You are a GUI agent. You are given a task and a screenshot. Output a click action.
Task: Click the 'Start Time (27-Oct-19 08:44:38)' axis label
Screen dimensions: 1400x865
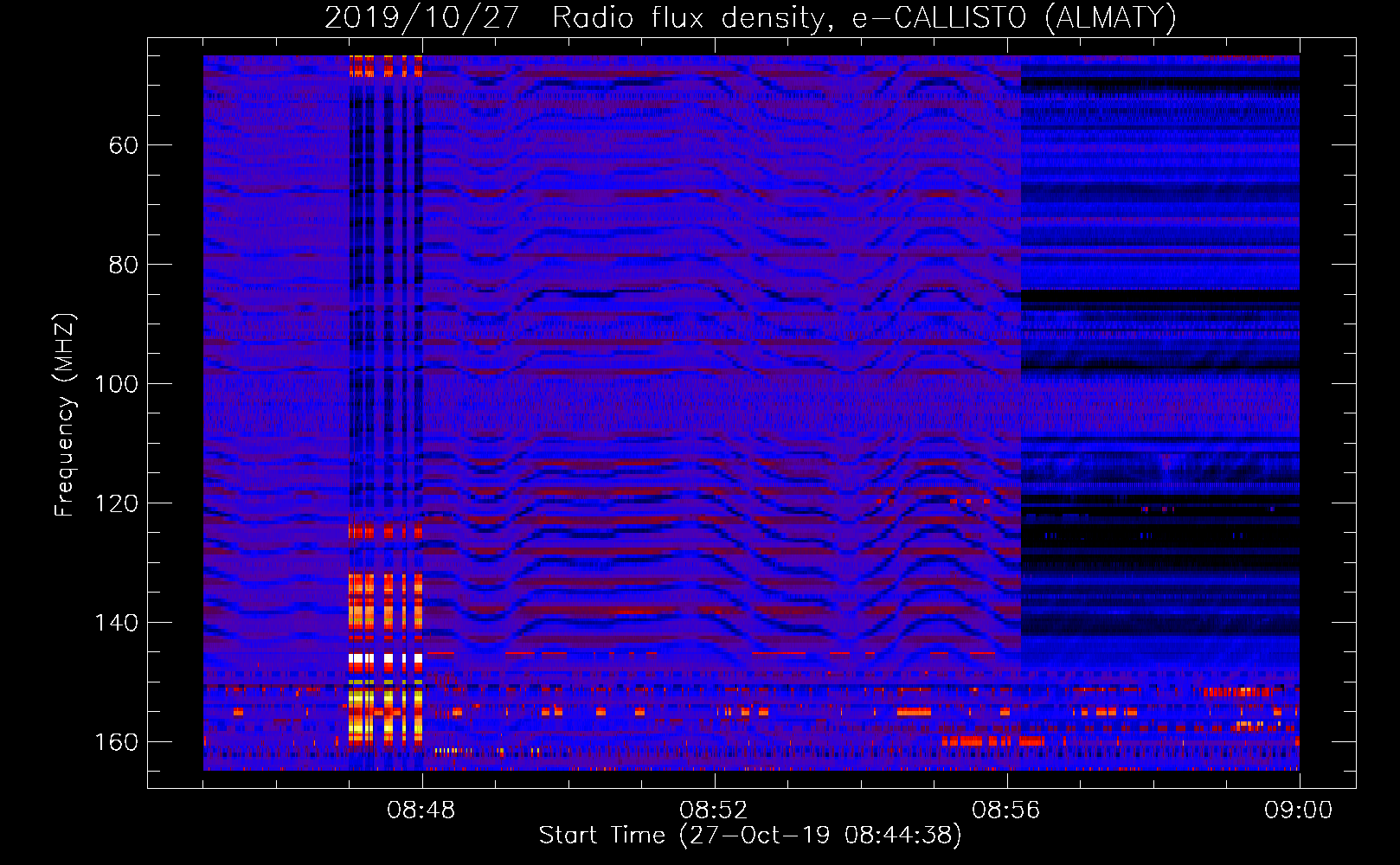coord(750,836)
